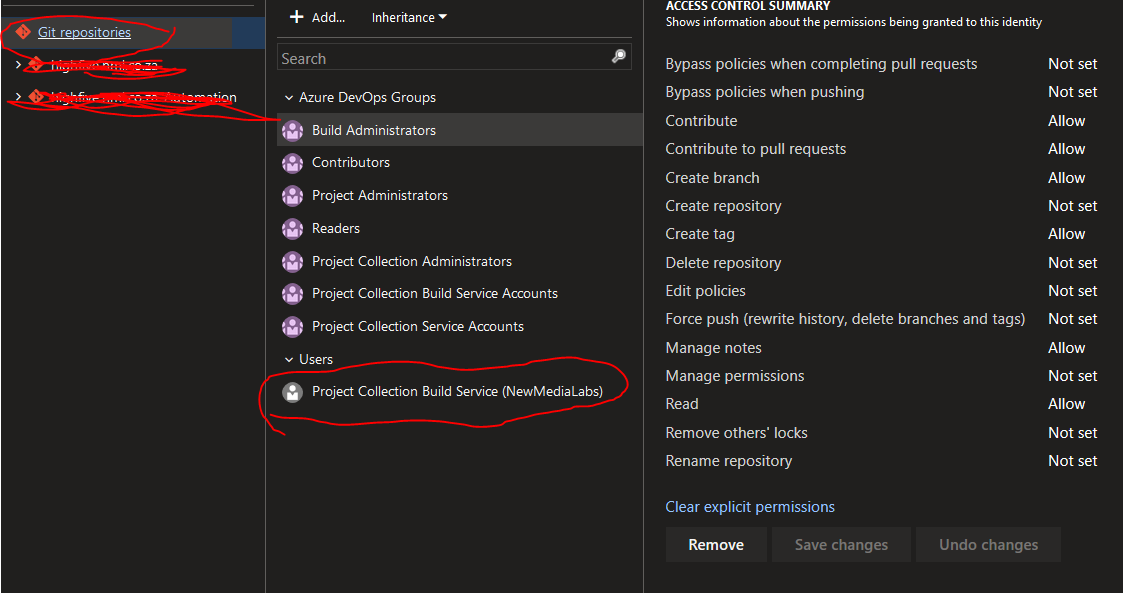Click the Git repositories icon
1123x593 pixels.
click(23, 33)
